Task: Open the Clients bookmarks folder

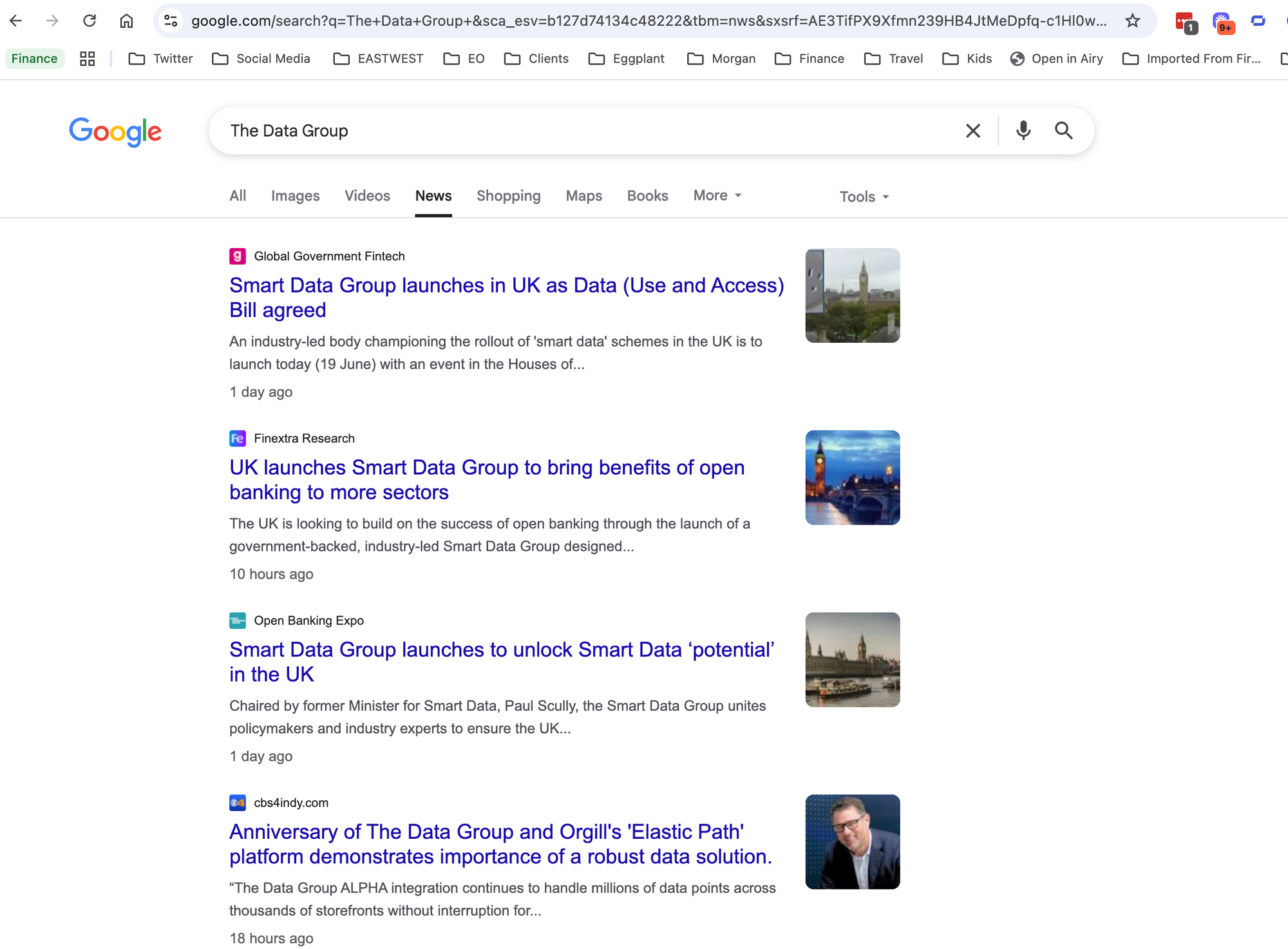Action: click(x=536, y=59)
